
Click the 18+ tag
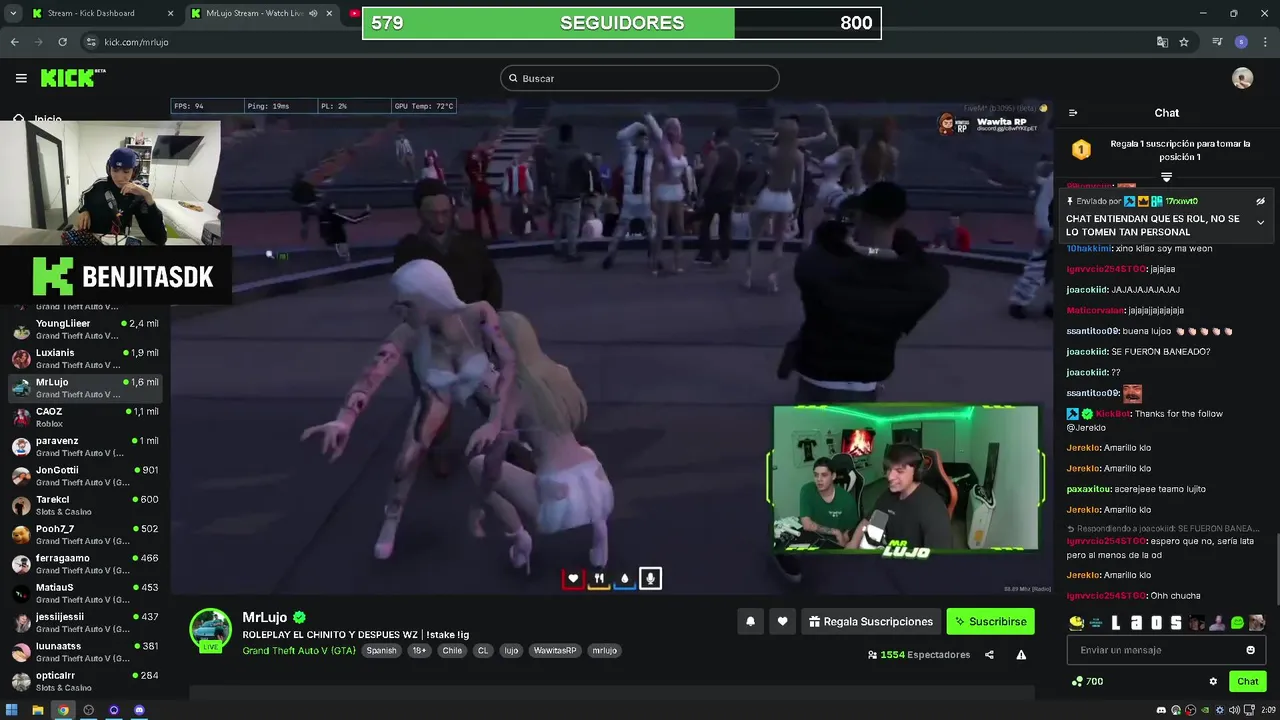coord(419,650)
